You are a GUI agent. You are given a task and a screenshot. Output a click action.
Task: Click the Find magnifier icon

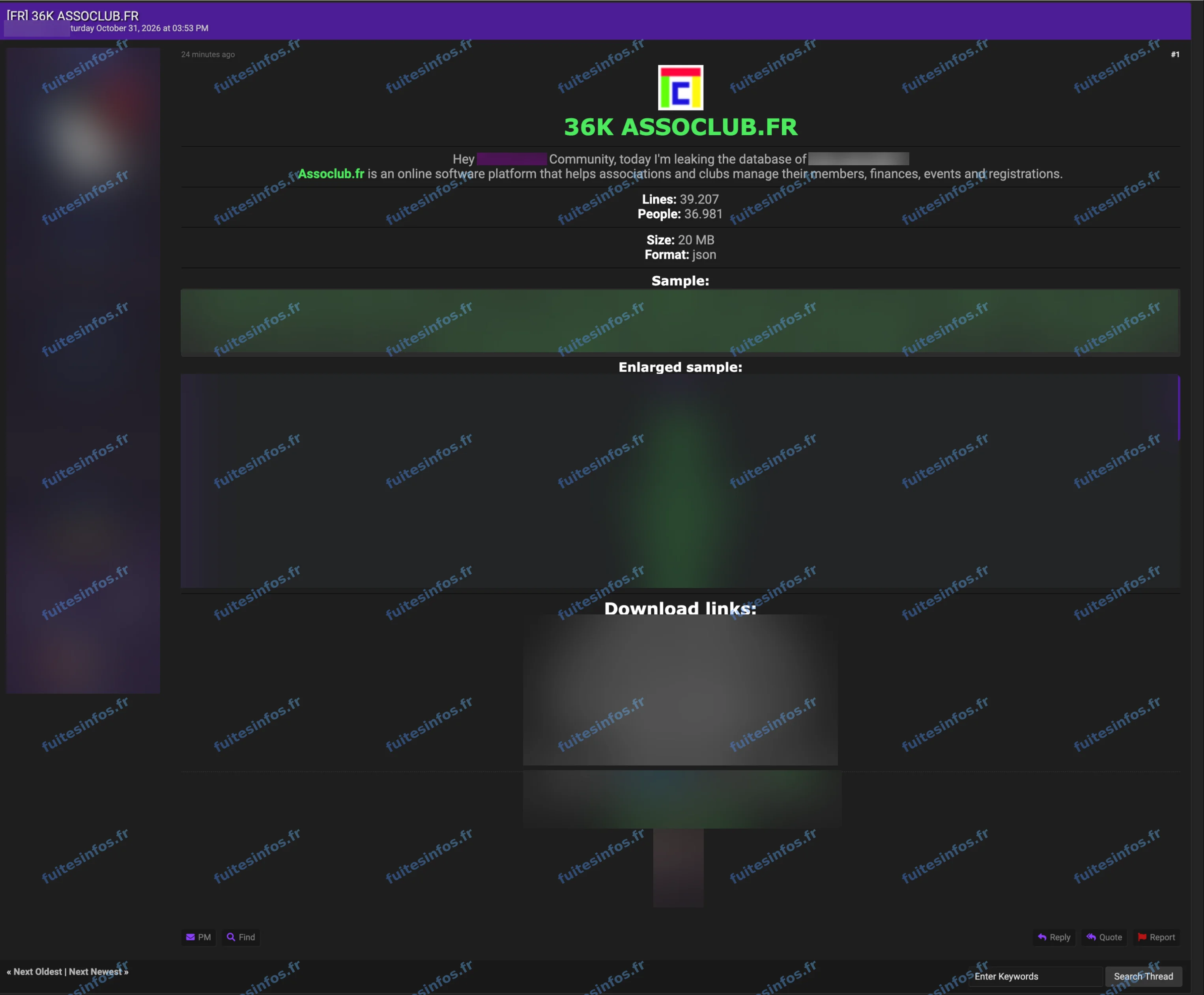point(231,937)
